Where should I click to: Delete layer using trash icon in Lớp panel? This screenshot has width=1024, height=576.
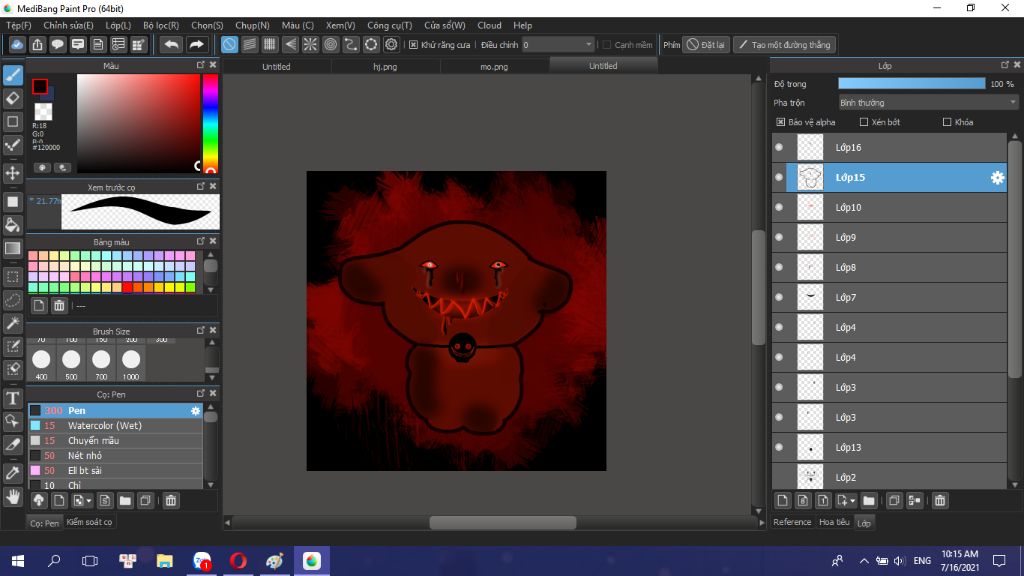coord(940,500)
